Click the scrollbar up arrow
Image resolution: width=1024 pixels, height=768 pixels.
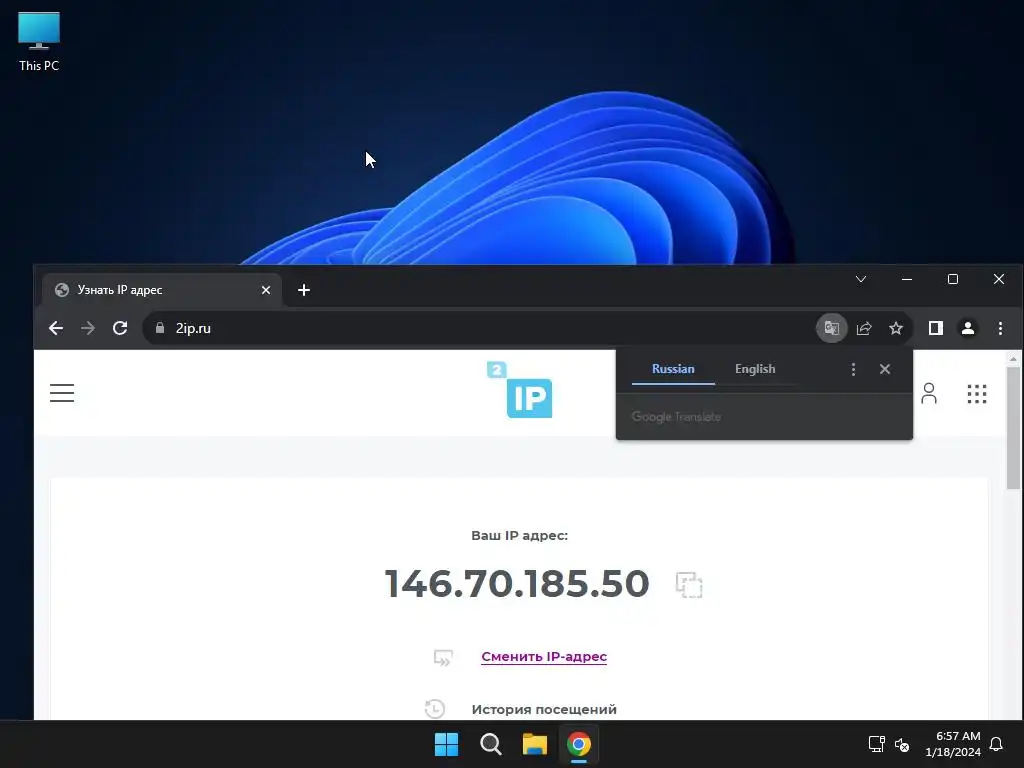click(1013, 359)
